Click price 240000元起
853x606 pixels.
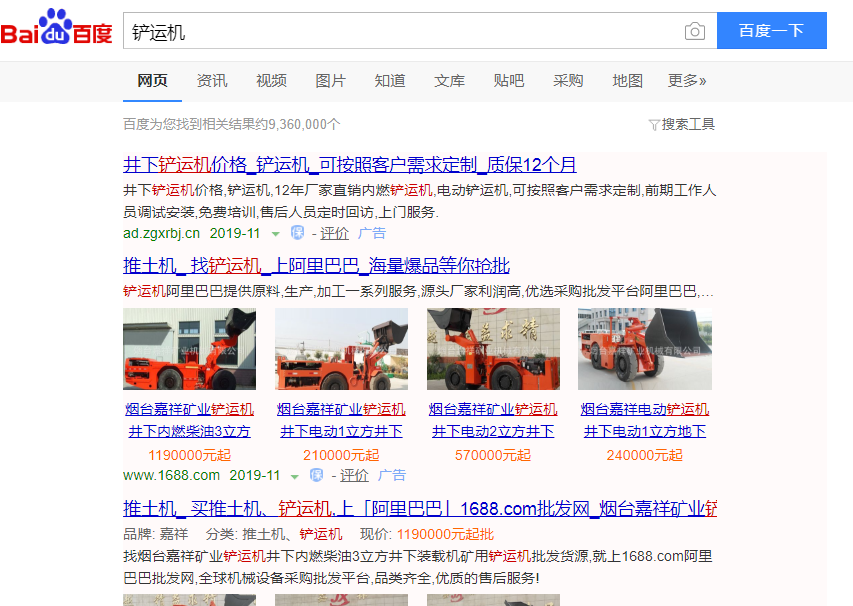[x=645, y=455]
